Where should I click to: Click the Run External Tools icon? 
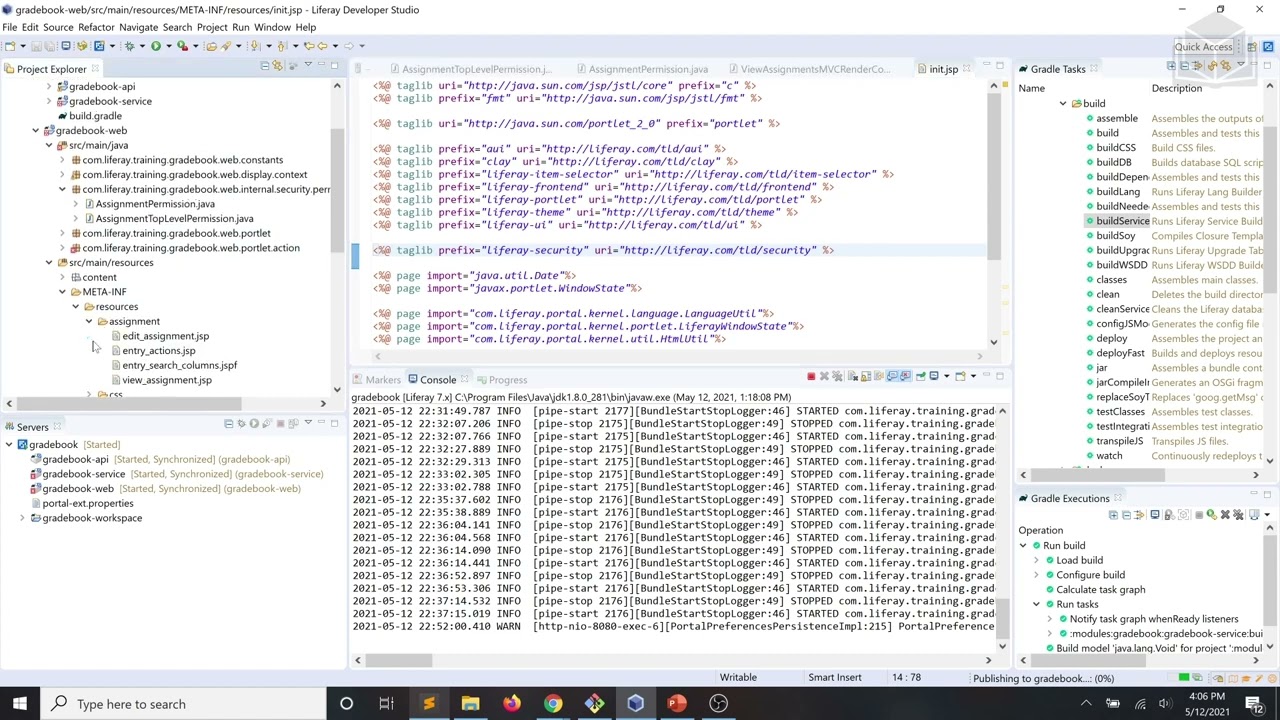[182, 46]
